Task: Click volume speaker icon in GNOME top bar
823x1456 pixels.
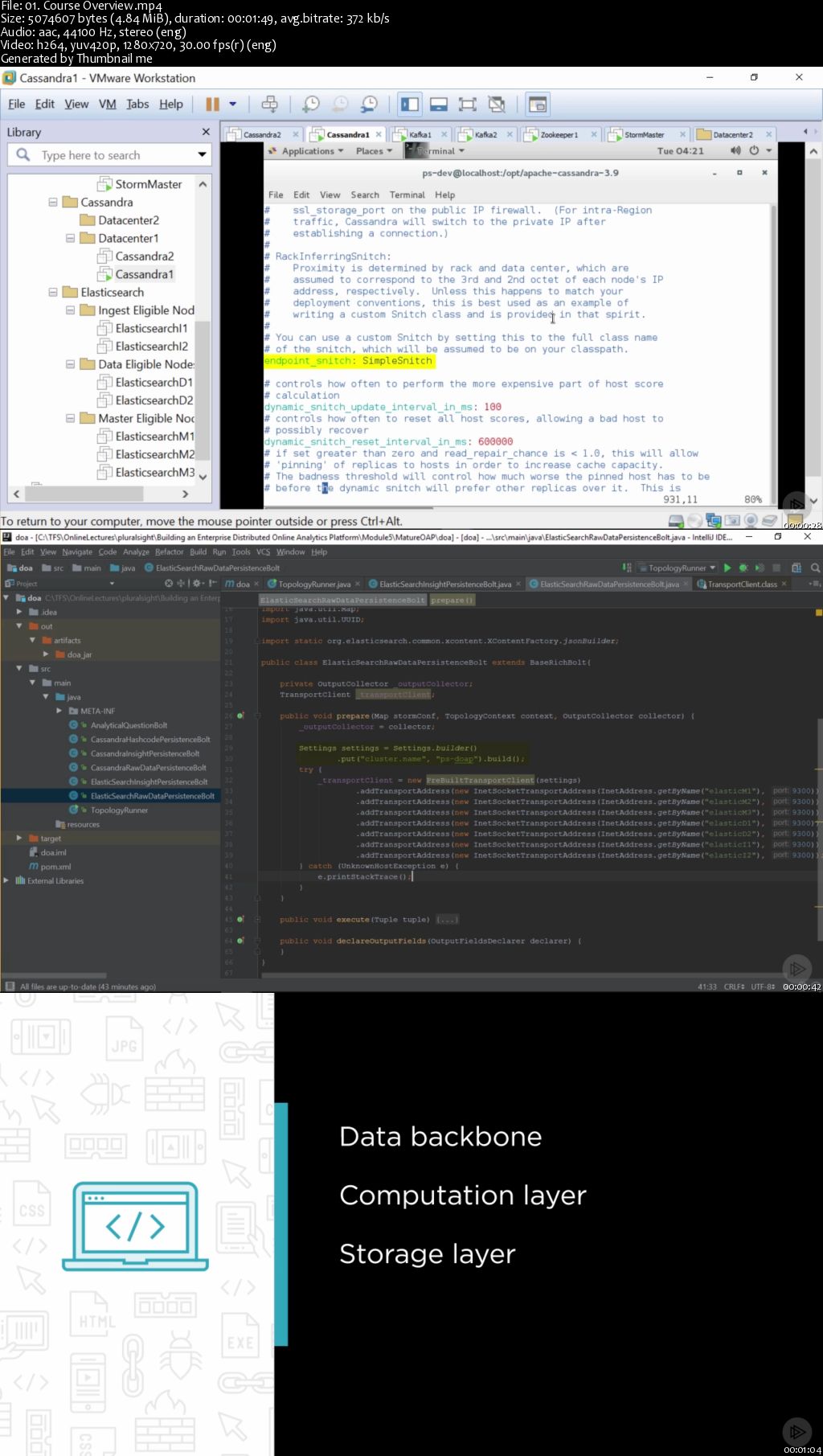Action: point(735,151)
